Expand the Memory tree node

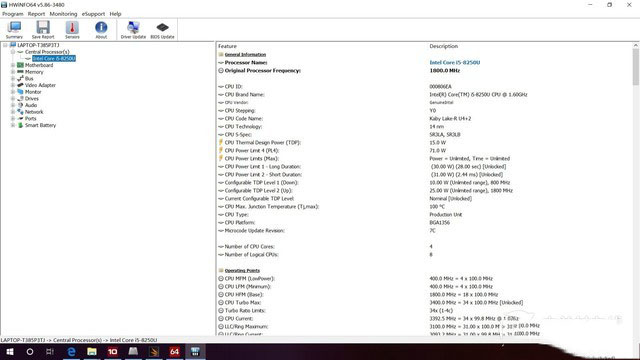click(13, 72)
